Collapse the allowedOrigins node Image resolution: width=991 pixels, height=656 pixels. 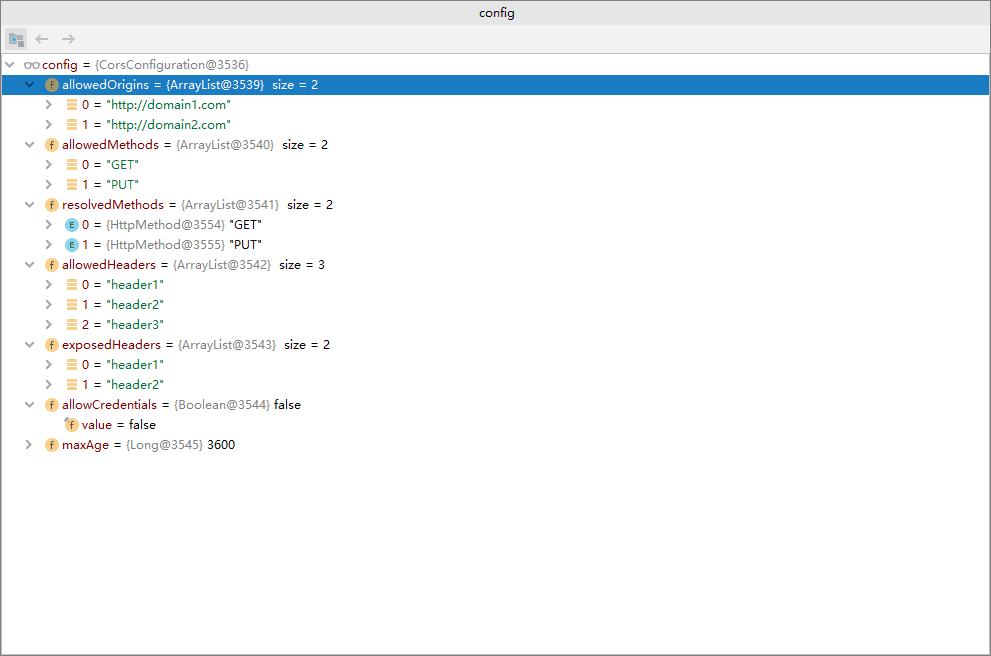[x=29, y=85]
